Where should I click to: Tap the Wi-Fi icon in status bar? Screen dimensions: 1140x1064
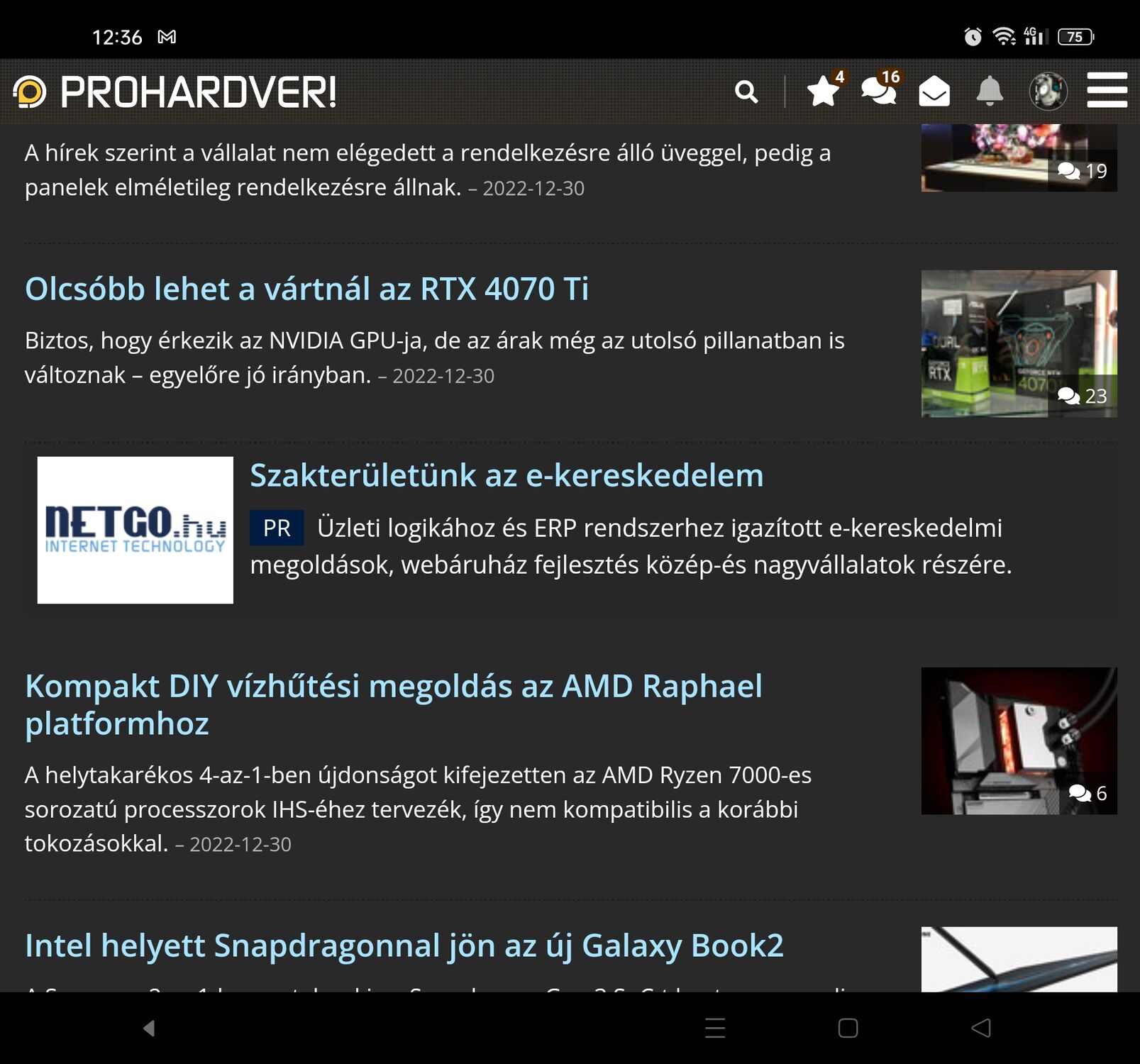1004,37
